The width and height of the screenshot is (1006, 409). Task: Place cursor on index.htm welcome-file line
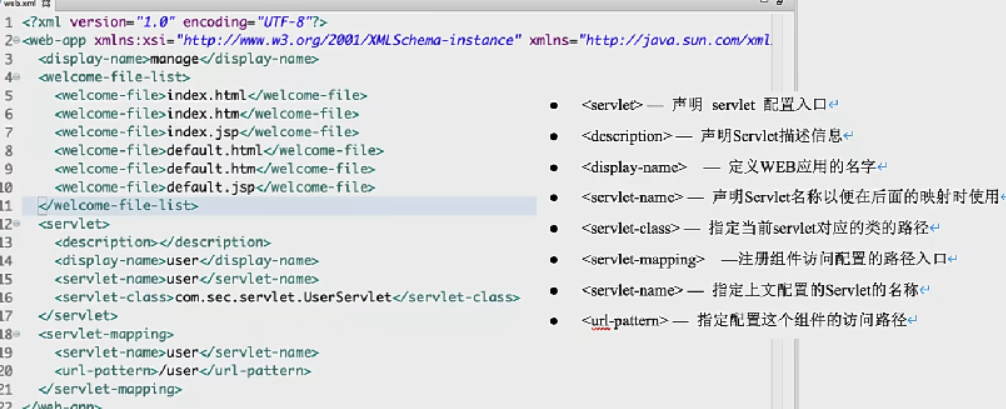pos(207,114)
